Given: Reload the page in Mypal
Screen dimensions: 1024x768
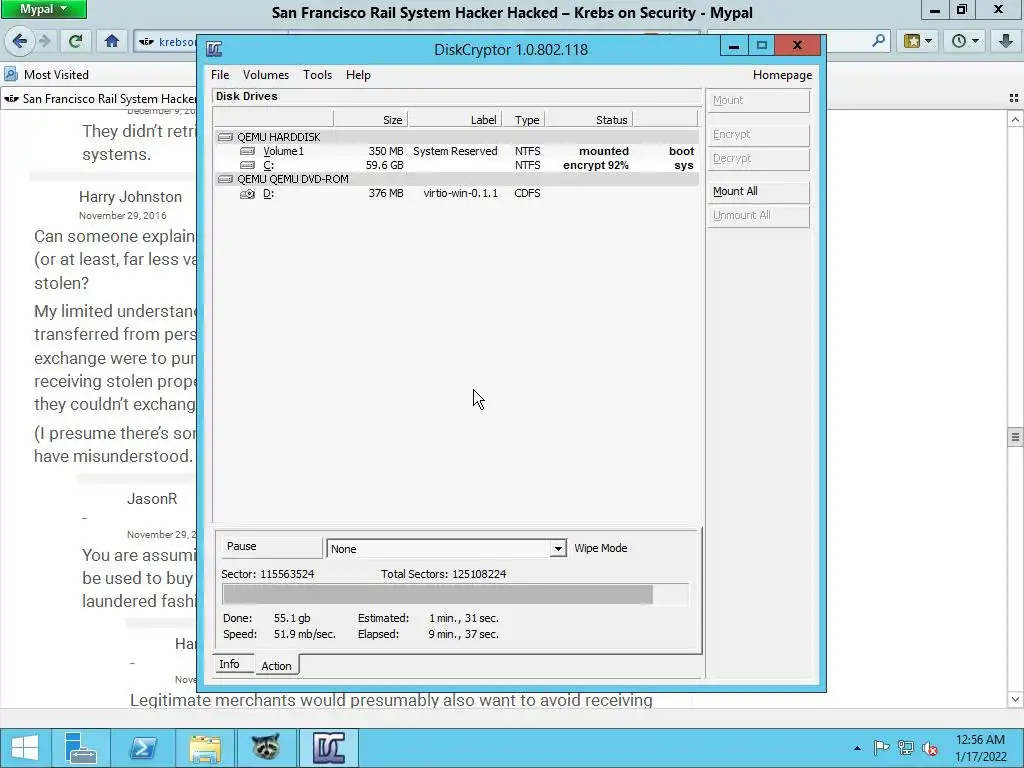Looking at the screenshot, I should 75,41.
